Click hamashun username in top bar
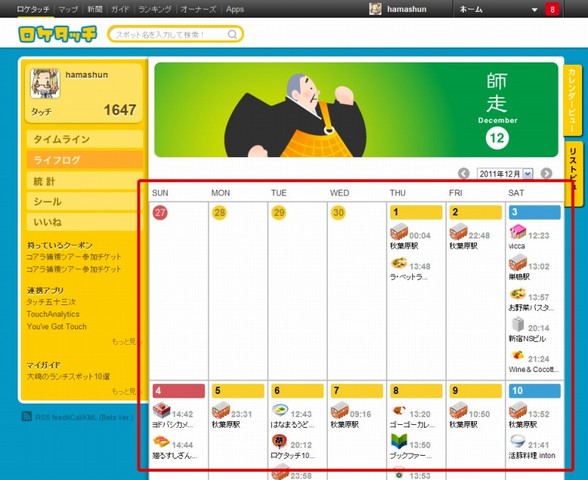This screenshot has height=480, width=588. coord(406,9)
